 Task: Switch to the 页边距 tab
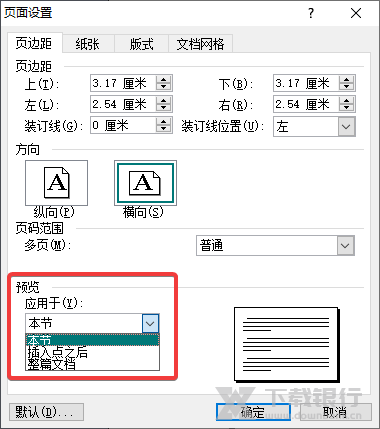pyautogui.click(x=34, y=43)
